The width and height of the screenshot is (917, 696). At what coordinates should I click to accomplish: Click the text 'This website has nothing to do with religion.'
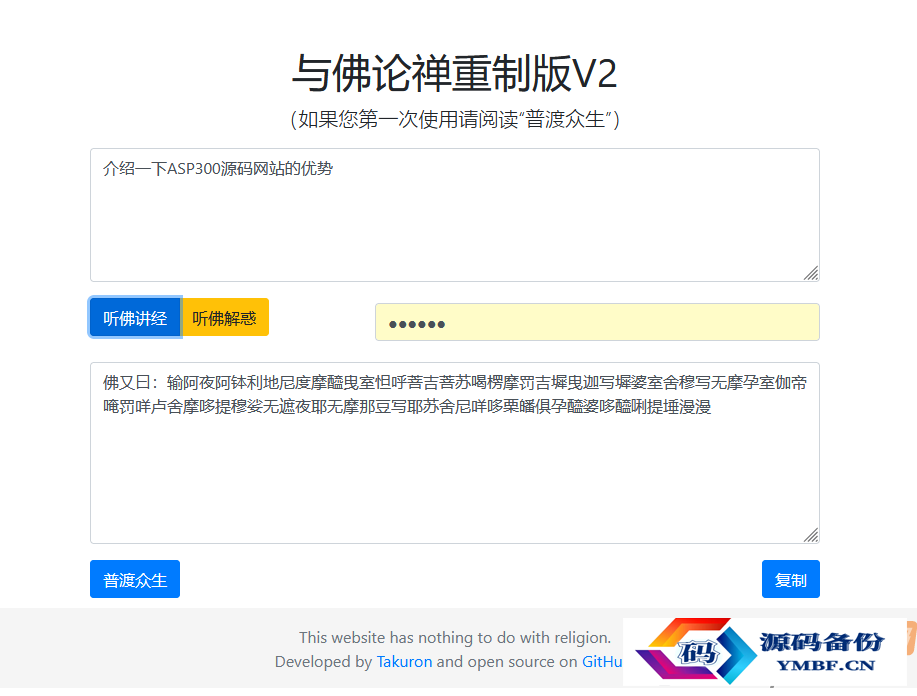tap(455, 638)
